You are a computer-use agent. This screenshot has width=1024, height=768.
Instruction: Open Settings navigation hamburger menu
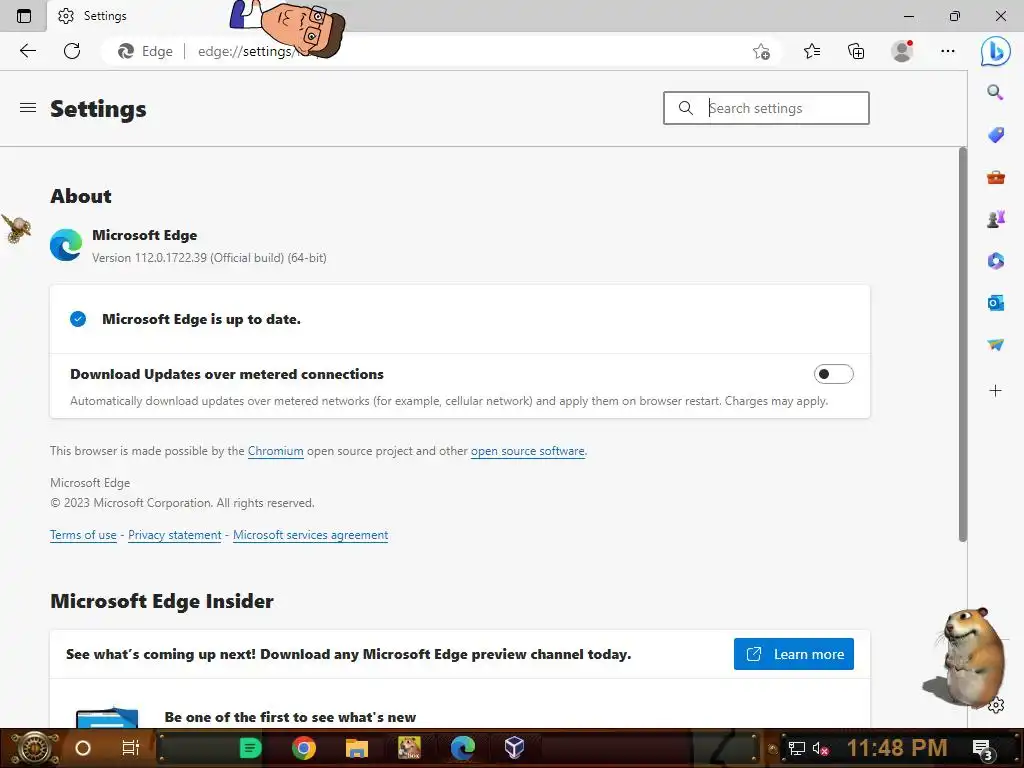click(27, 108)
